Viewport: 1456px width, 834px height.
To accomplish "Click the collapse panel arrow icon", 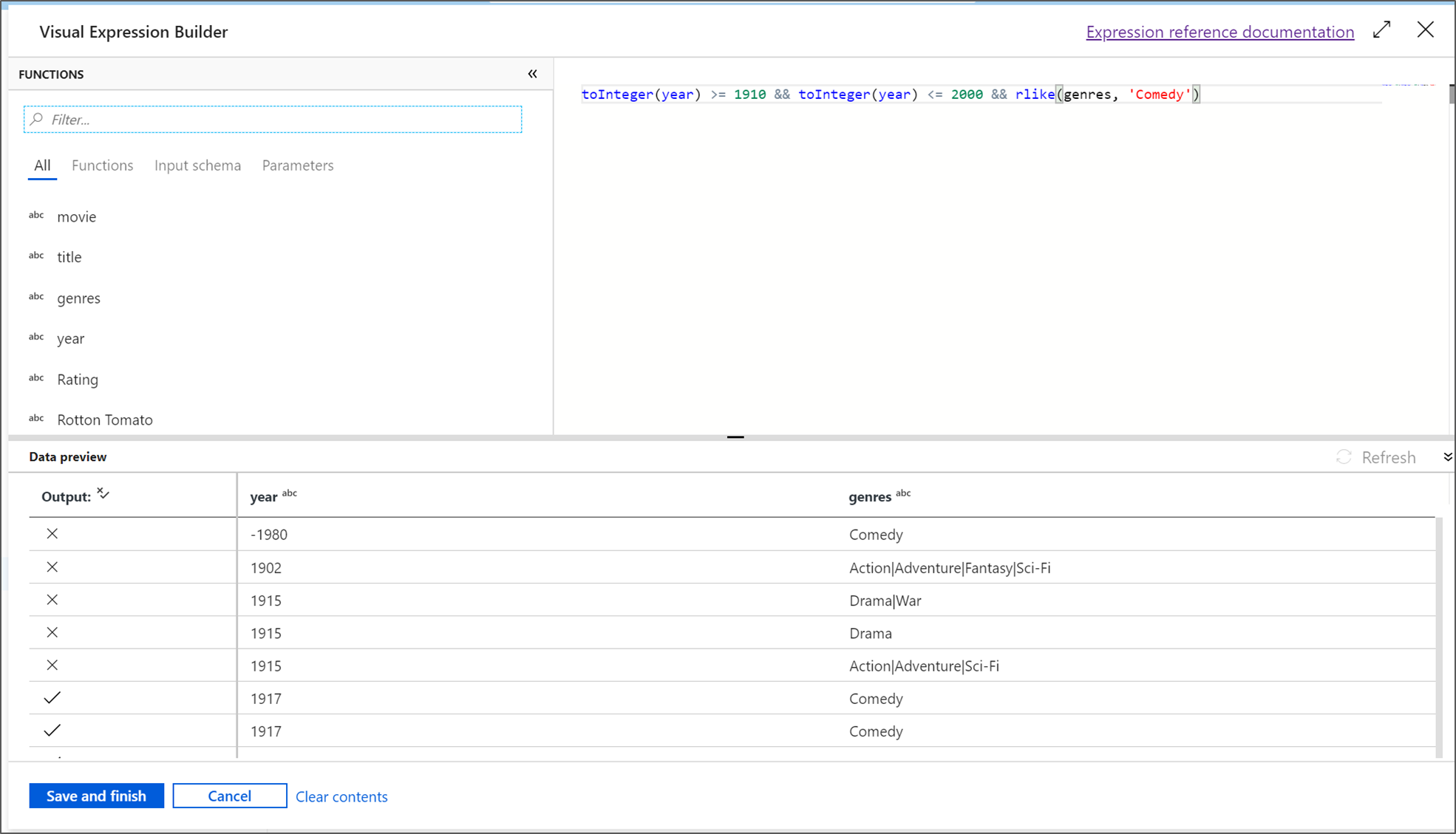I will pos(533,74).
